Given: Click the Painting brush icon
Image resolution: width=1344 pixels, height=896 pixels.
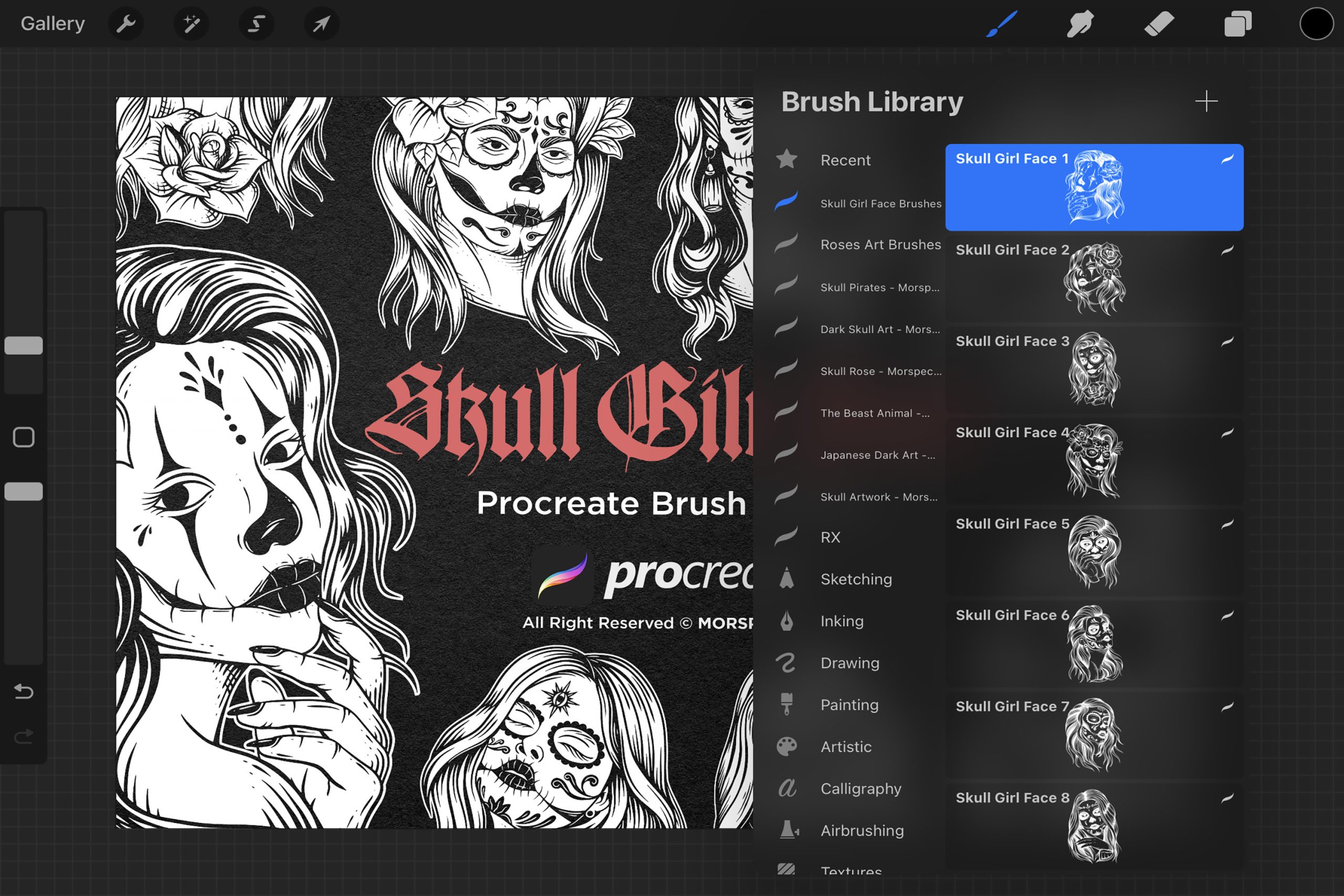Looking at the screenshot, I should 787,704.
